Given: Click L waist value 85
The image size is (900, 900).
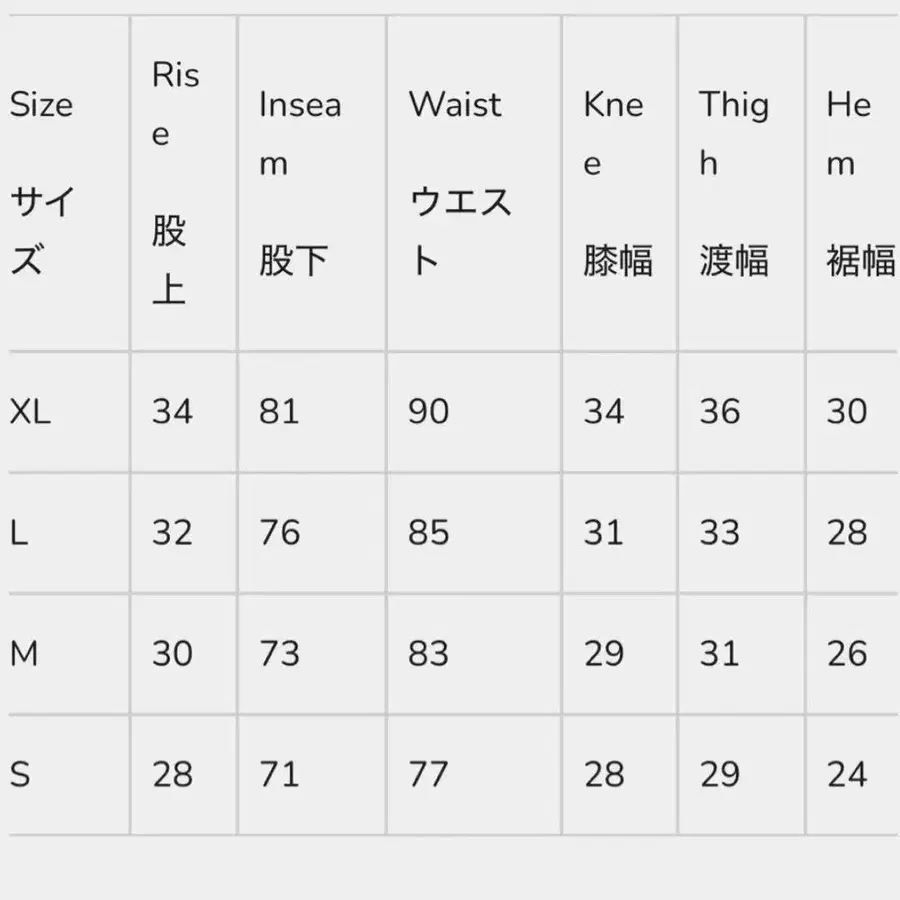Looking at the screenshot, I should coord(429,533).
